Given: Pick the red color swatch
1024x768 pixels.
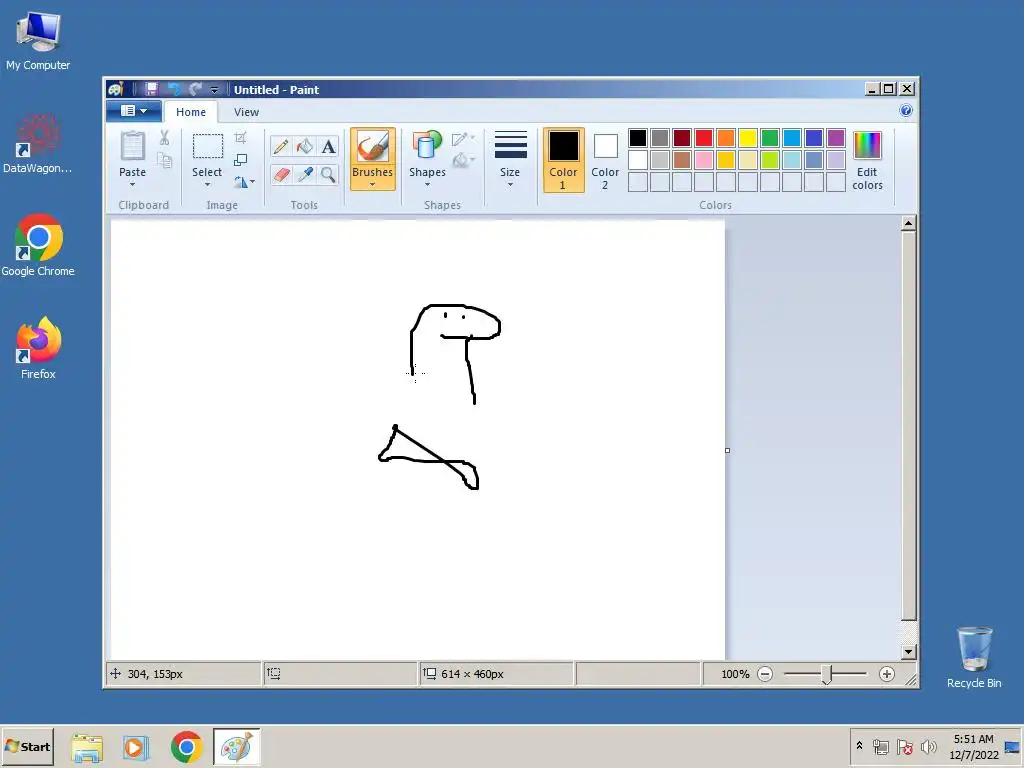Looking at the screenshot, I should pos(704,138).
